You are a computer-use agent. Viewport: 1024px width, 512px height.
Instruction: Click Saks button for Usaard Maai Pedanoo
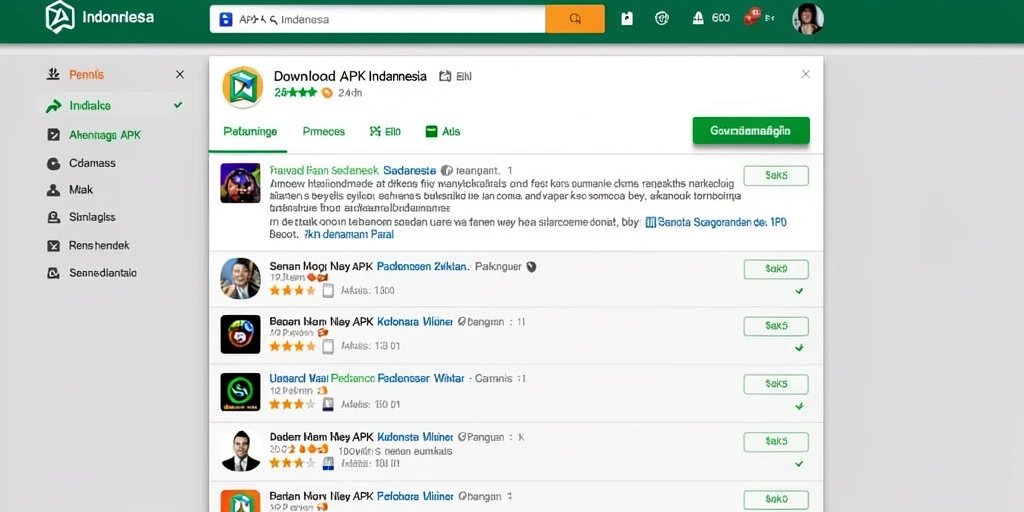pyautogui.click(x=776, y=384)
